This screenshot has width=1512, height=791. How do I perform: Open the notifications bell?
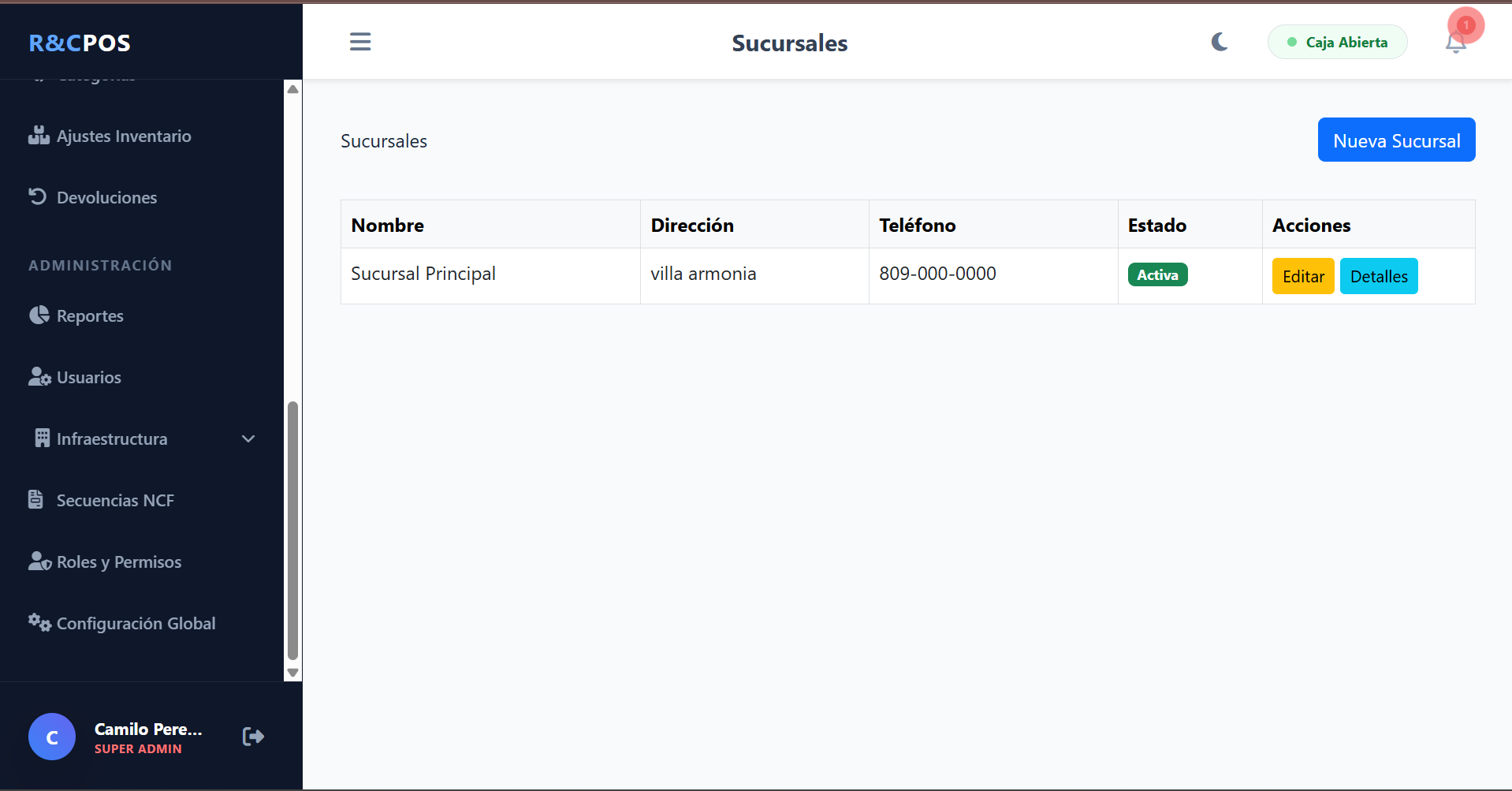(x=1455, y=43)
